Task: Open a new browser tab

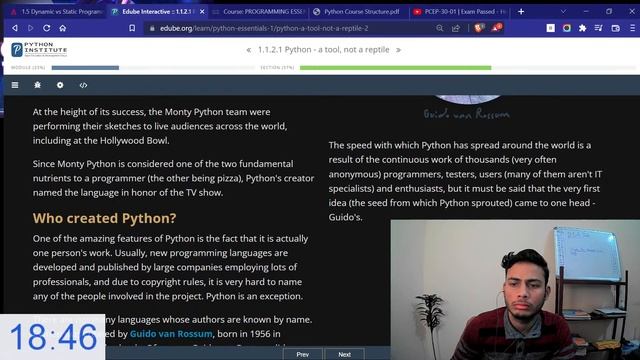Action: point(521,12)
